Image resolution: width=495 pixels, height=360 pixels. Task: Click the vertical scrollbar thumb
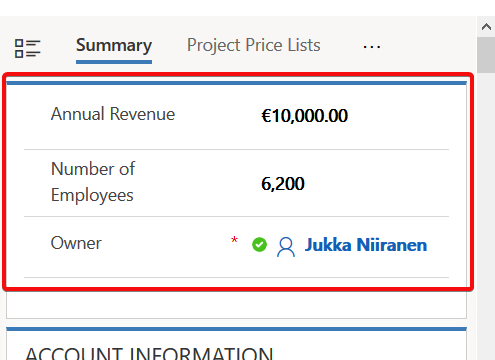[x=486, y=55]
